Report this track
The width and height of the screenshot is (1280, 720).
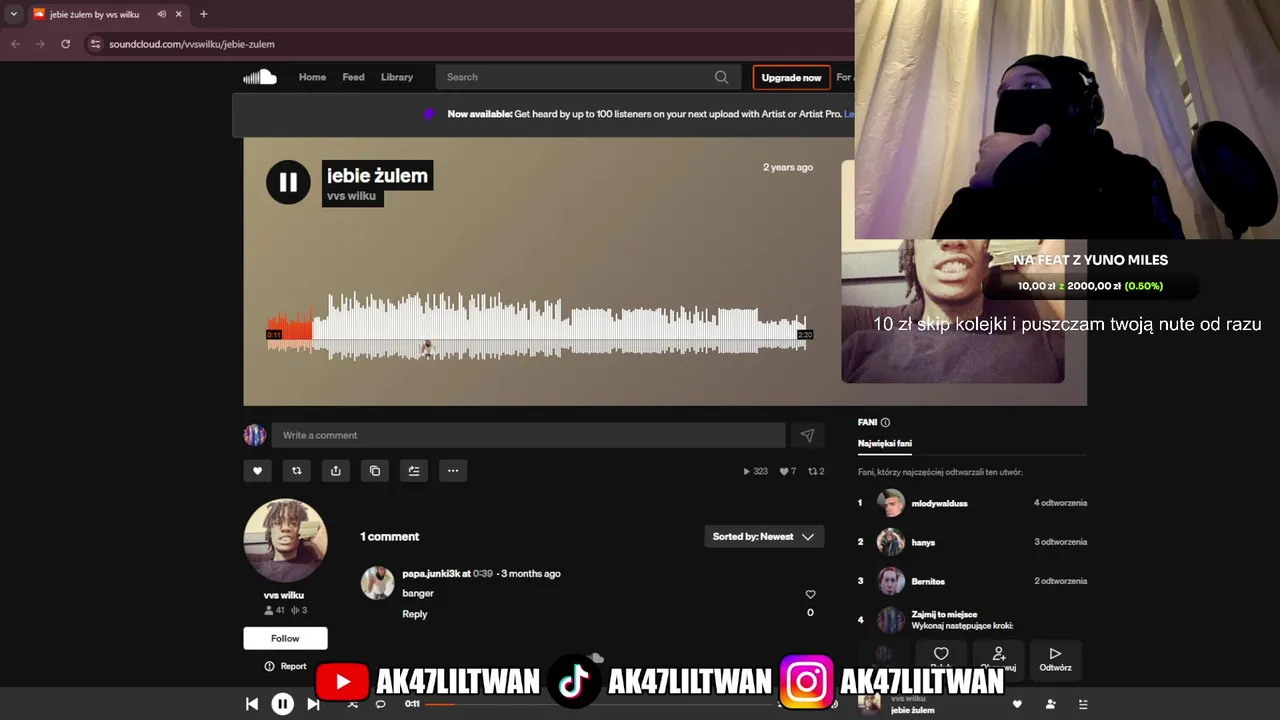(x=285, y=666)
